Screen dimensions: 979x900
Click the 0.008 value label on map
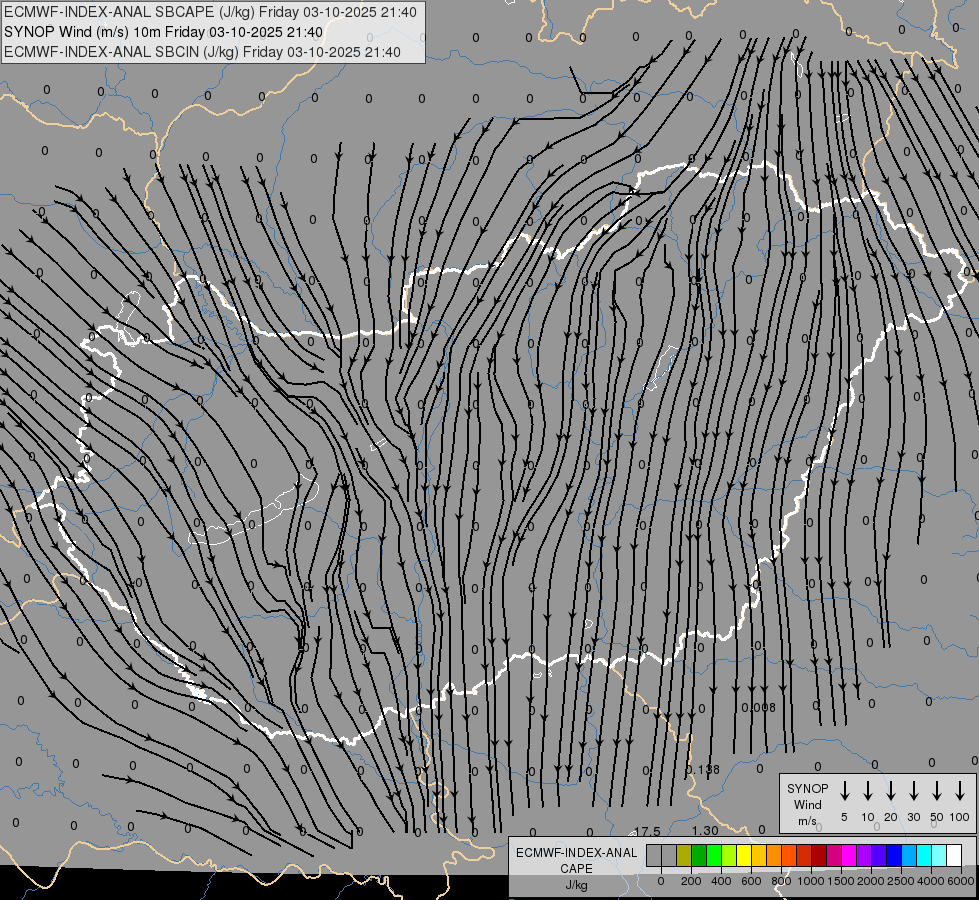pos(758,708)
